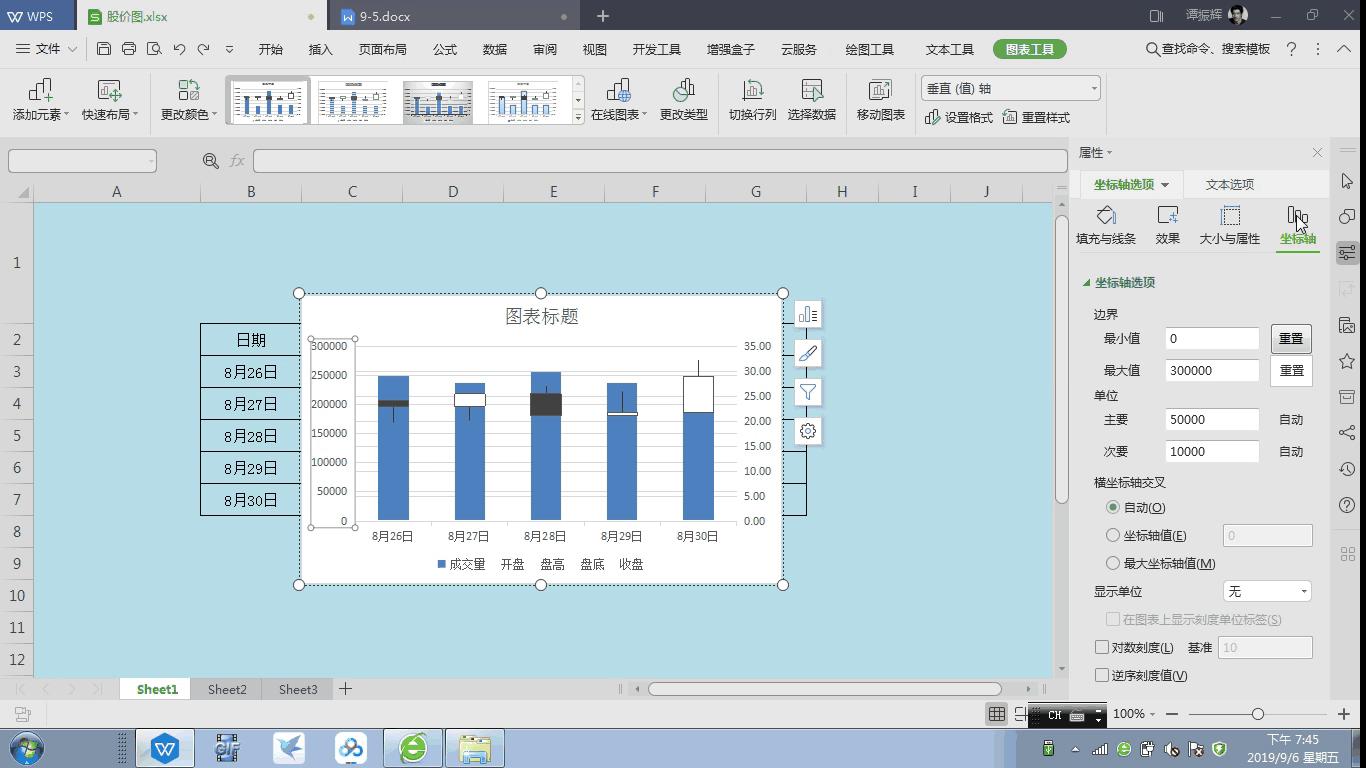Image resolution: width=1366 pixels, height=768 pixels.
Task: Collapse the Axis Options (坐标轴选项) section
Action: pyautogui.click(x=1087, y=283)
